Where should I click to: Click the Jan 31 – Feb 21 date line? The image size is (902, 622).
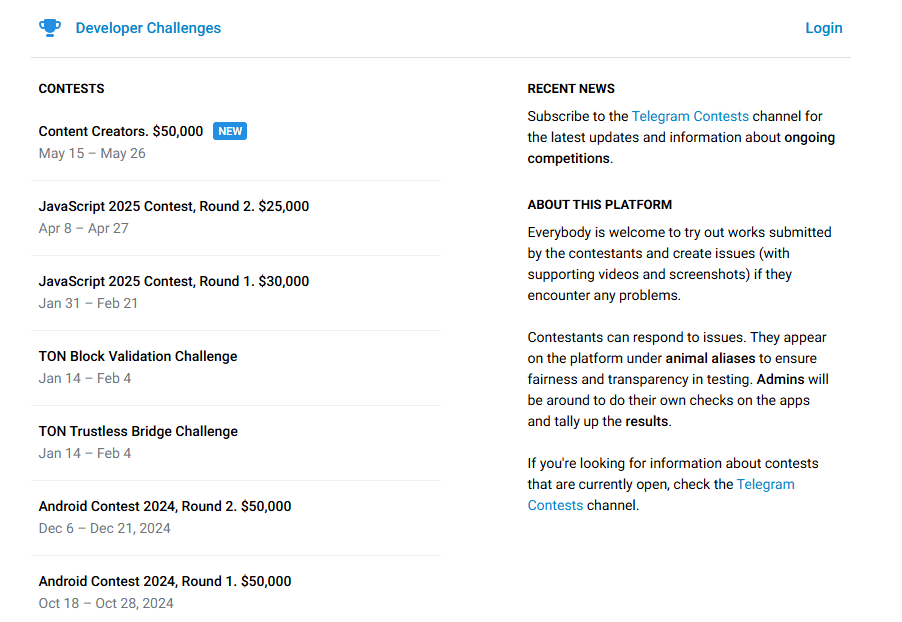coord(88,303)
